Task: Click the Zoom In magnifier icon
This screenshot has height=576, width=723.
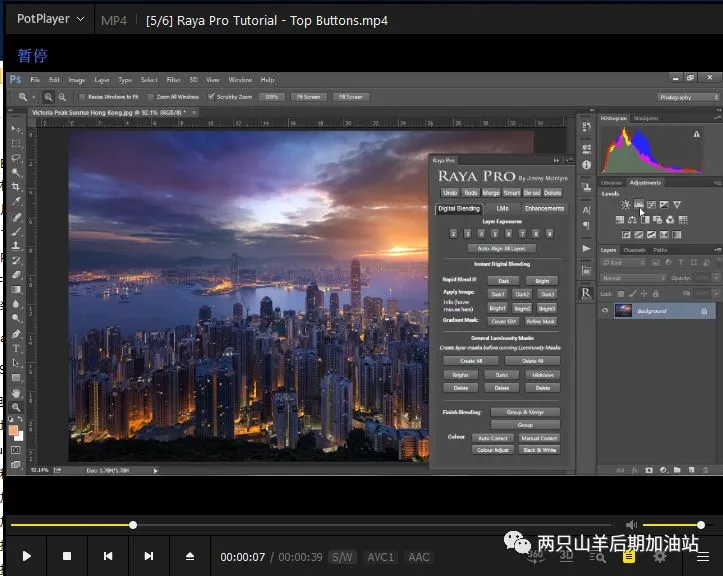Action: (48, 97)
